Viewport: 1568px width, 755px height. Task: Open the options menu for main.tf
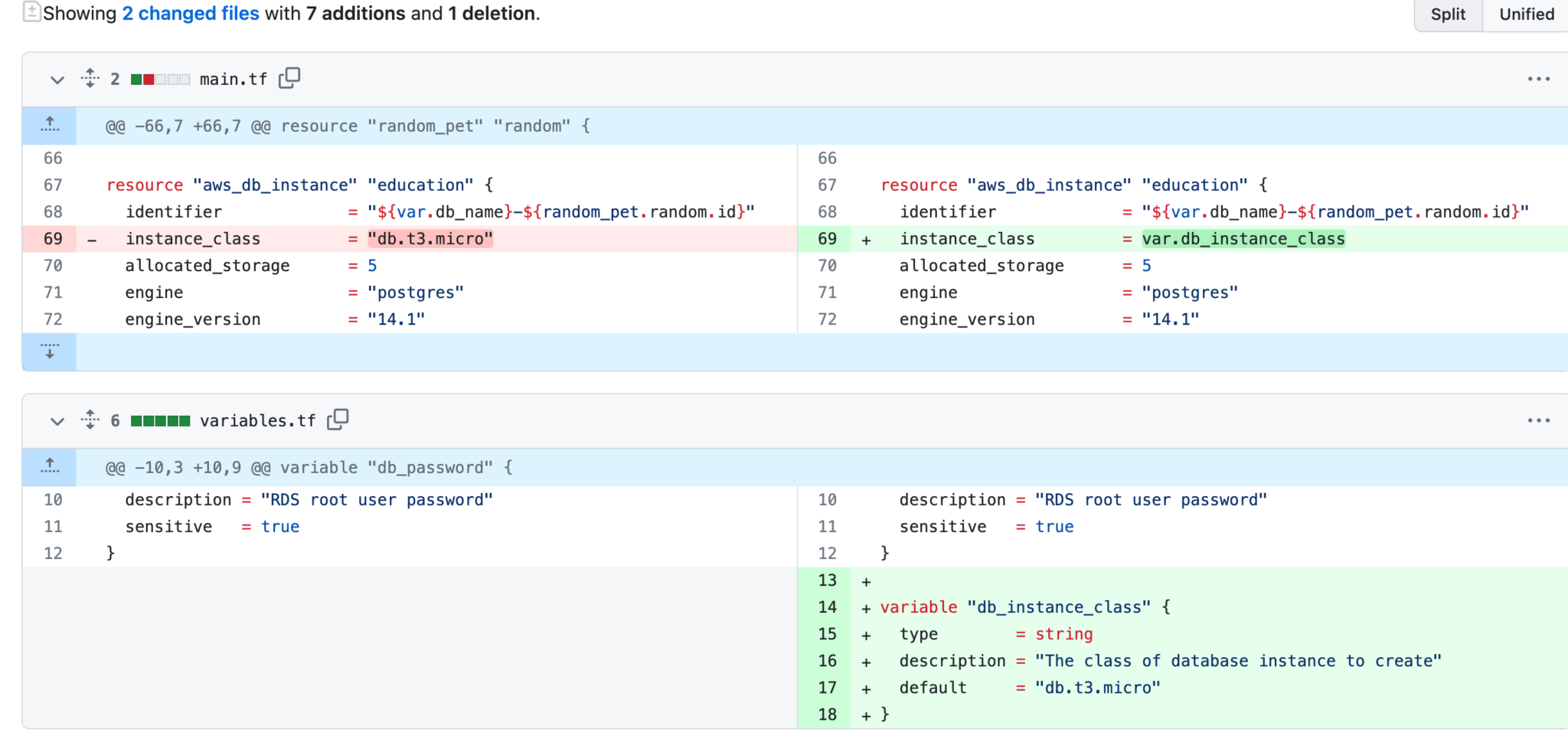1539,78
